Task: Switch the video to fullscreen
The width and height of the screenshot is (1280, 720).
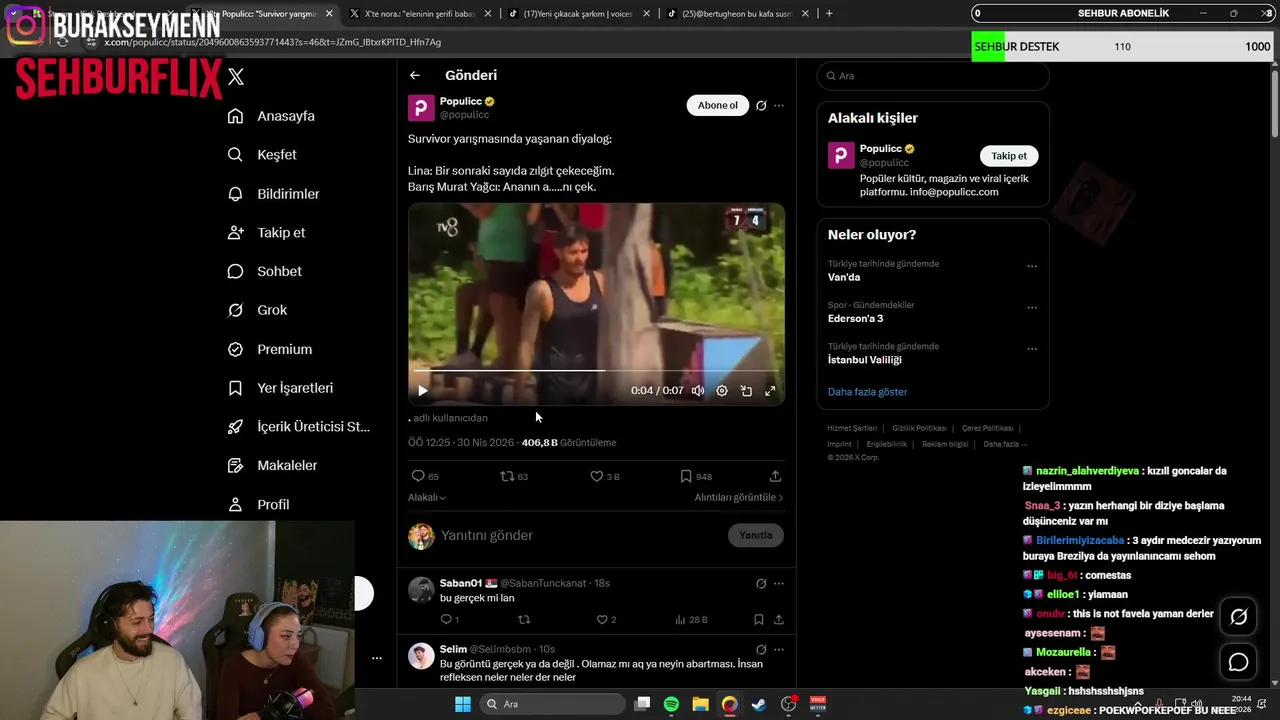Action: click(x=770, y=391)
